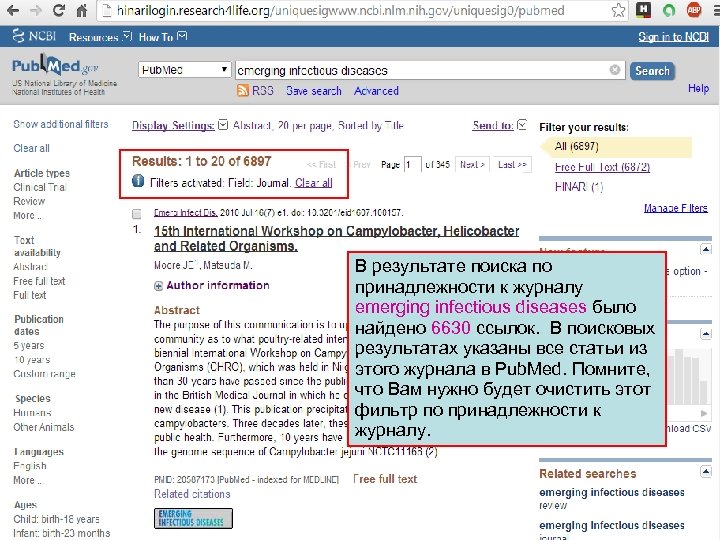Go back with the browser back arrow
The image size is (720, 540).
click(13, 10)
